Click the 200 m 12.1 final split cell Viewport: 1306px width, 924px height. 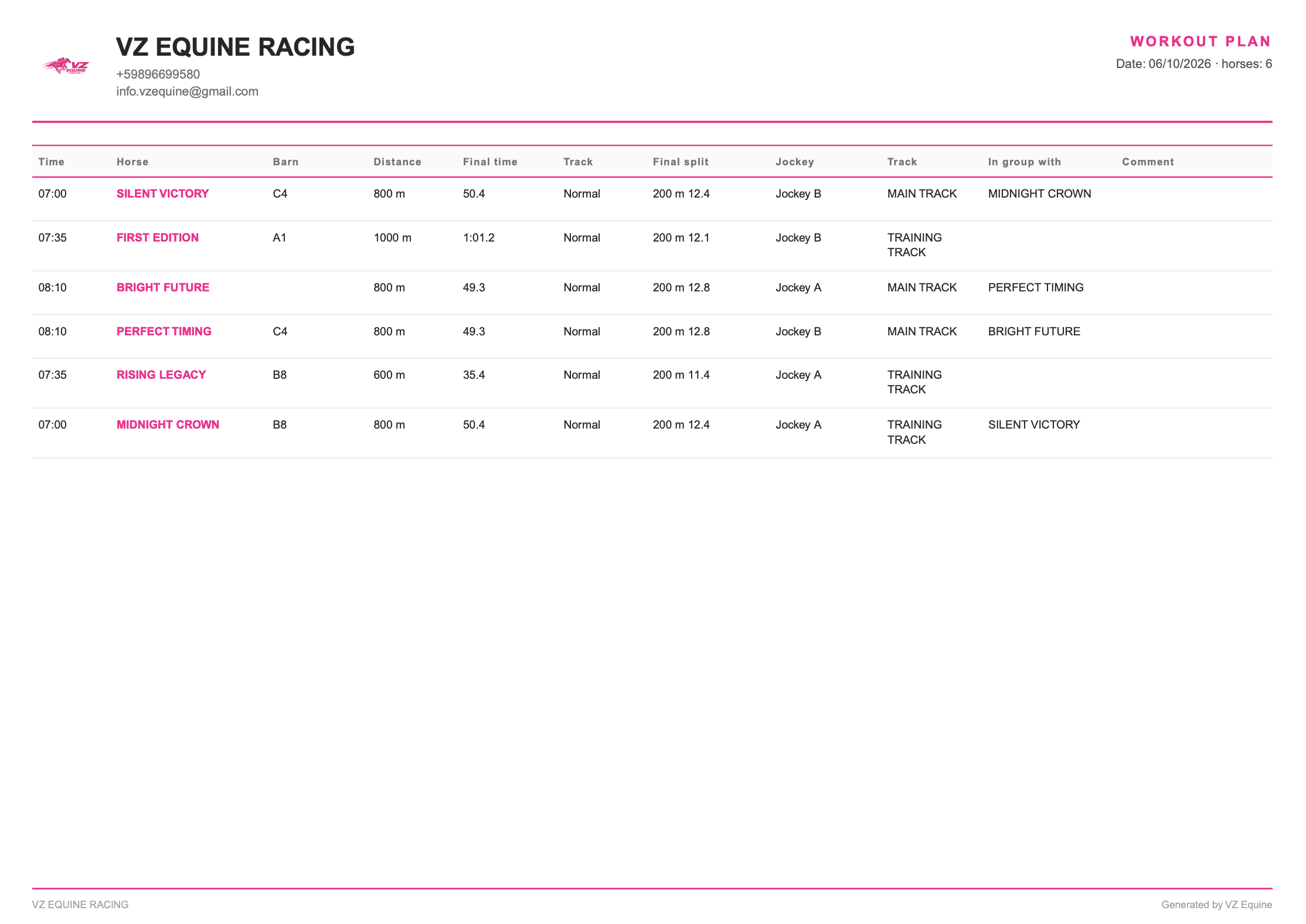[x=681, y=237]
